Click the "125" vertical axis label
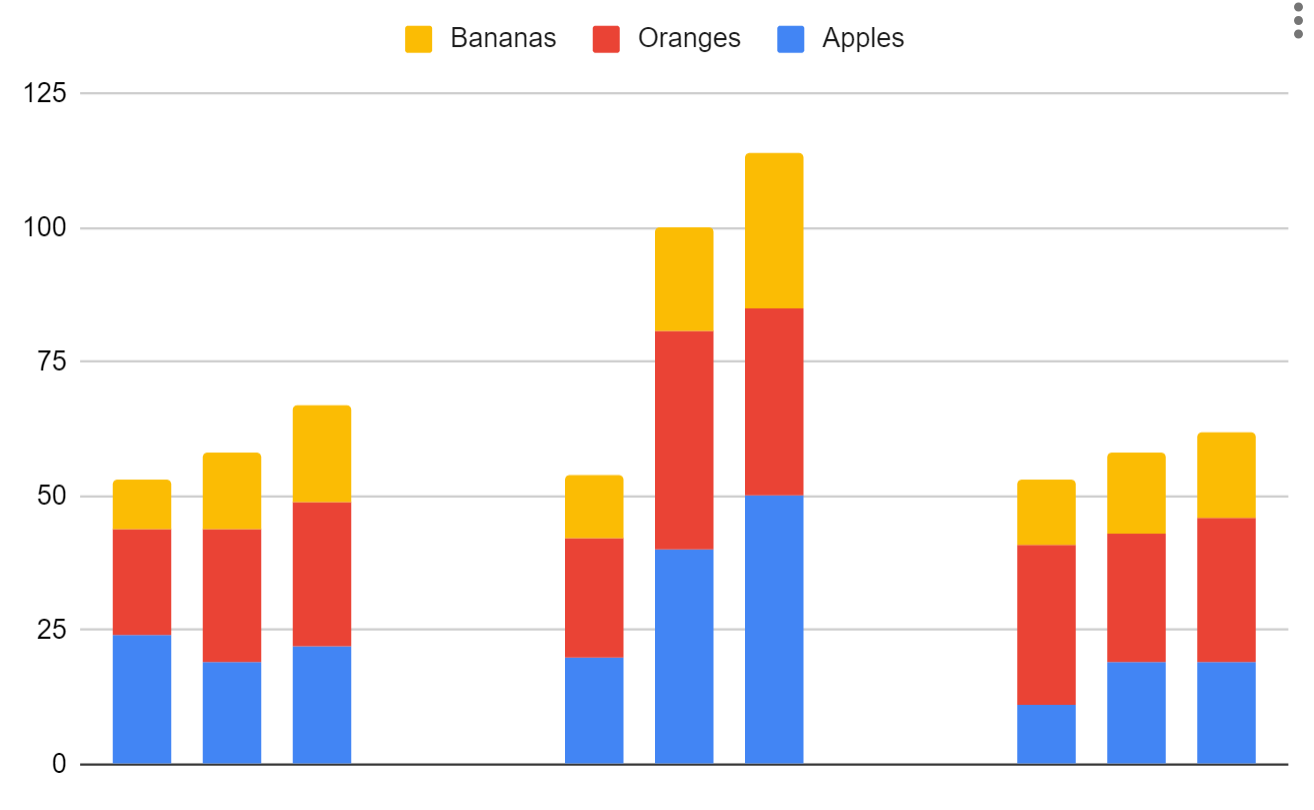The width and height of the screenshot is (1314, 810). point(45,94)
